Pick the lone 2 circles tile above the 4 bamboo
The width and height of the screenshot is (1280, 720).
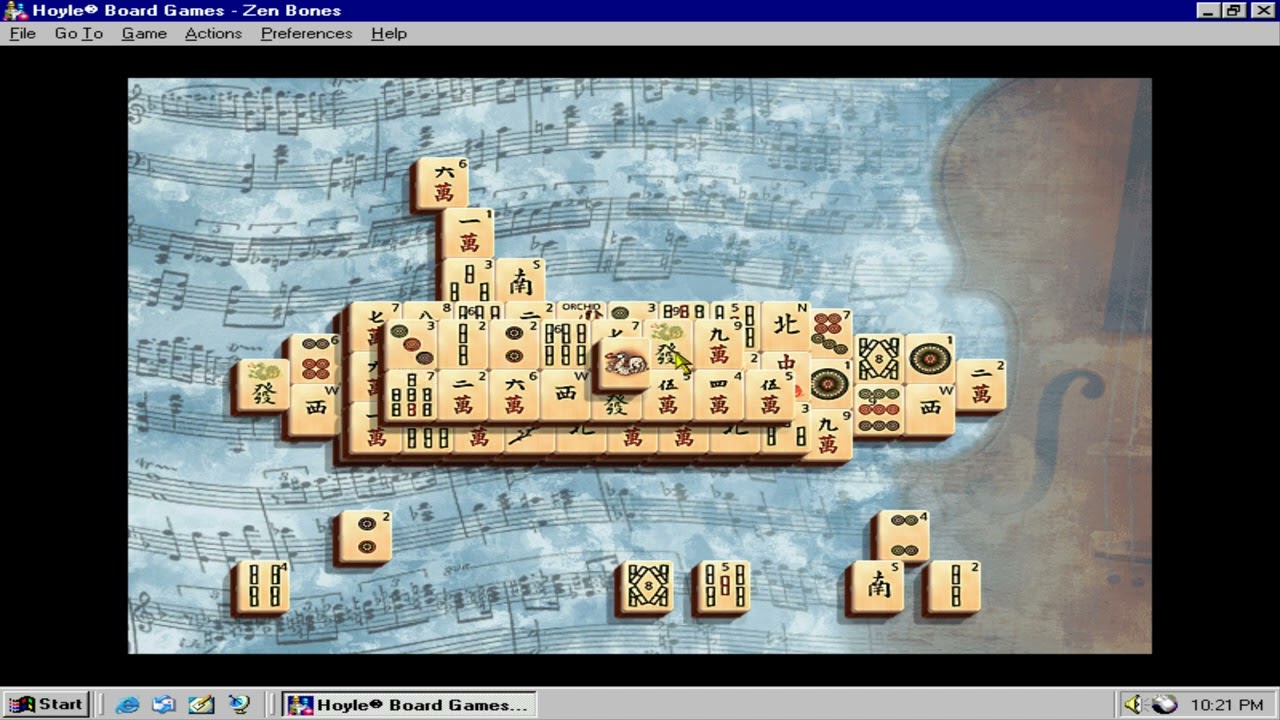tap(365, 537)
